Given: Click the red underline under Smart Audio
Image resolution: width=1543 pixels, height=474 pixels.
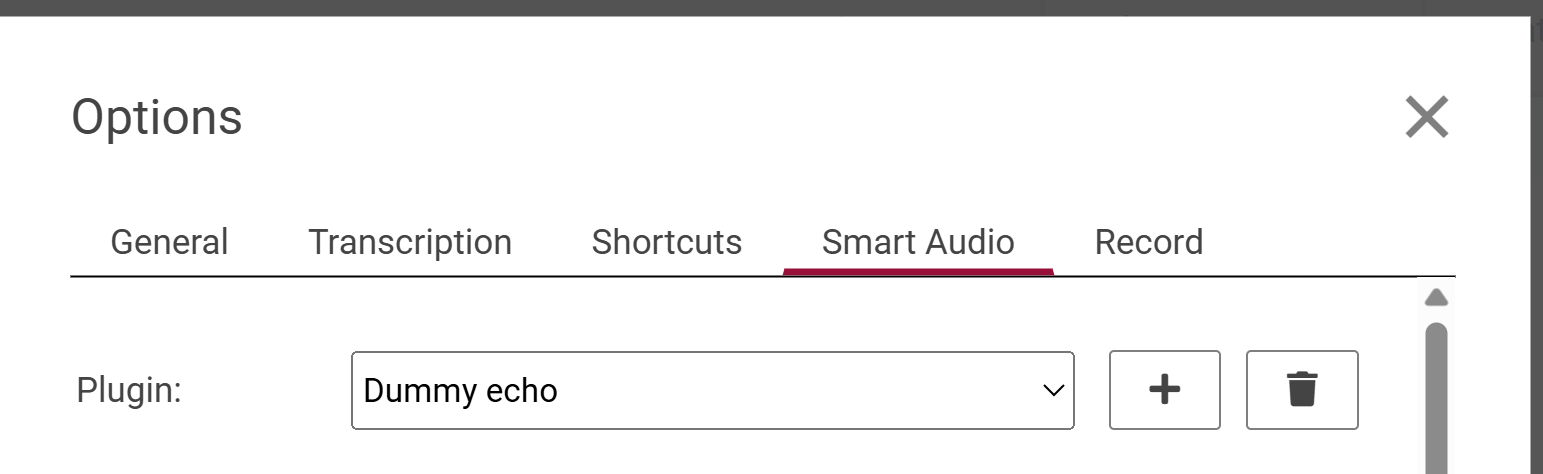Looking at the screenshot, I should [917, 271].
